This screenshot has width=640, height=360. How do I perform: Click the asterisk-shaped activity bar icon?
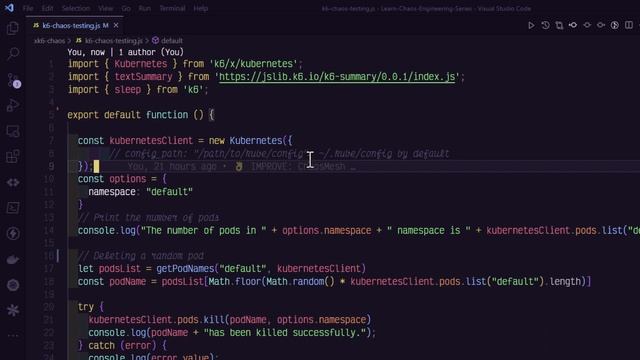(x=13, y=310)
